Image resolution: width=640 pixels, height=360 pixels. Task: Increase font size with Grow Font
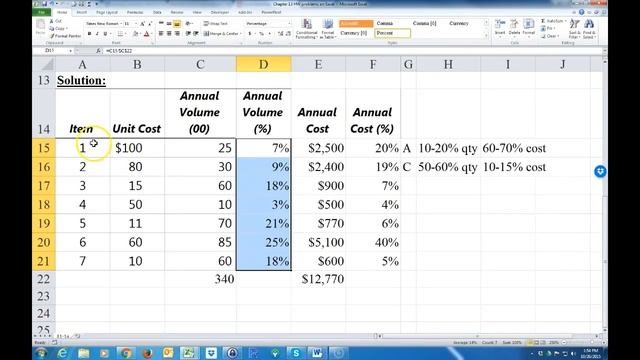(x=142, y=24)
